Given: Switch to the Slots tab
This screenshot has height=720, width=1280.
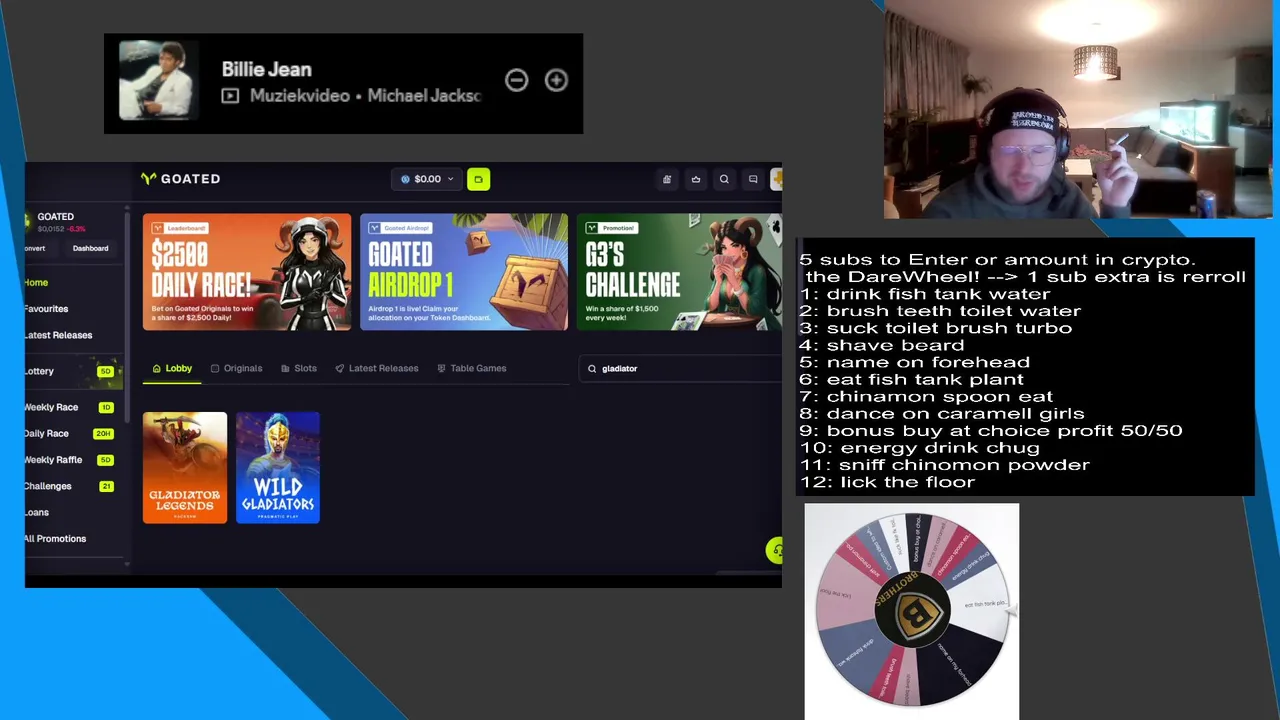Looking at the screenshot, I should coord(299,368).
